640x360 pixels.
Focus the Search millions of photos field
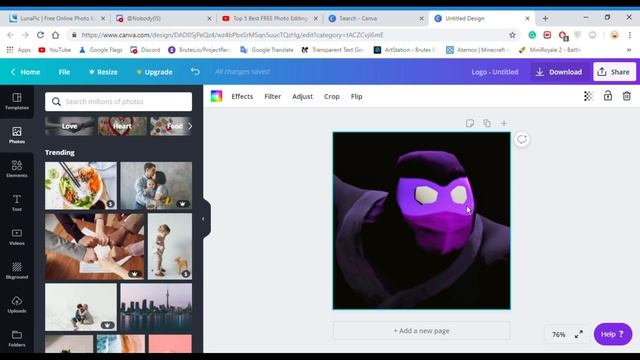click(x=118, y=102)
